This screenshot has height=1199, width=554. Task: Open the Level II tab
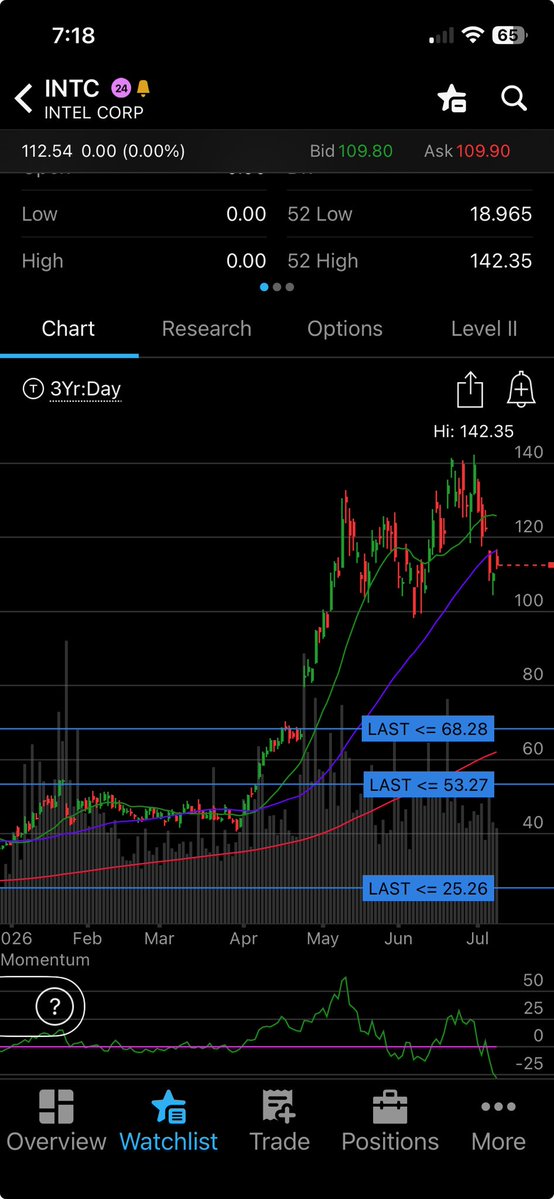484,329
